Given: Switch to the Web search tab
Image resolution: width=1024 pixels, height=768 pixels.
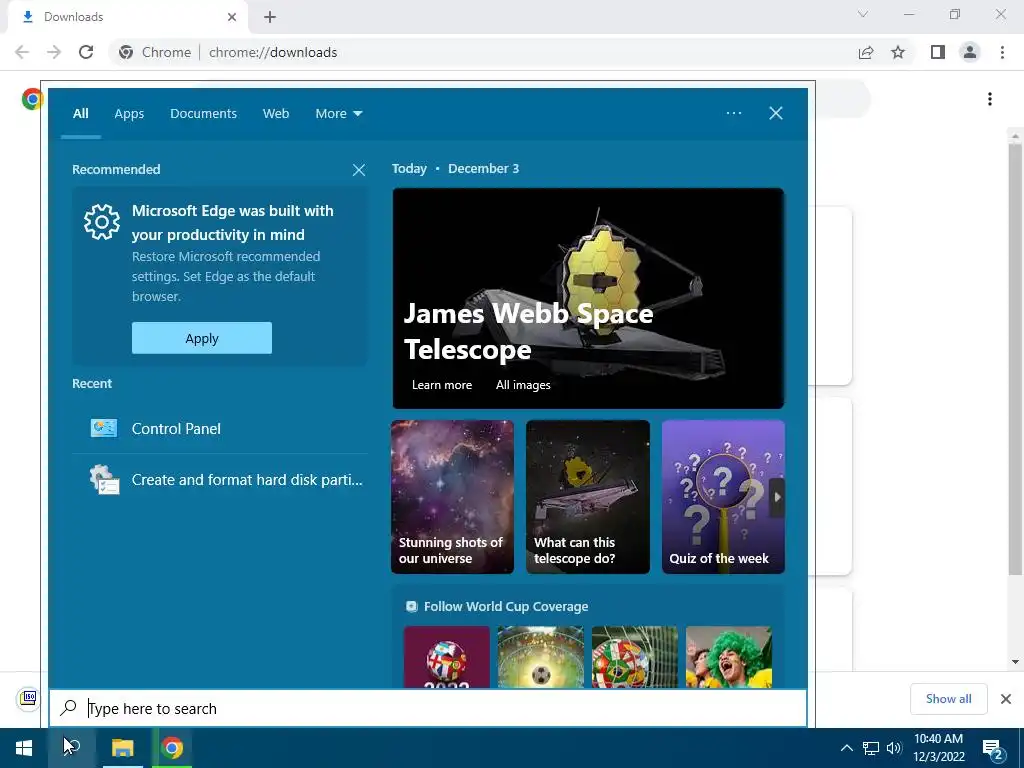Looking at the screenshot, I should click(x=276, y=114).
